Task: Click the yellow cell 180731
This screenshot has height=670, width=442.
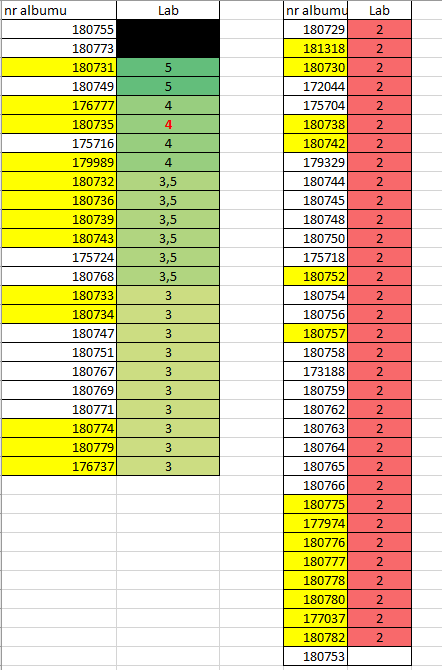Action: click(x=59, y=68)
